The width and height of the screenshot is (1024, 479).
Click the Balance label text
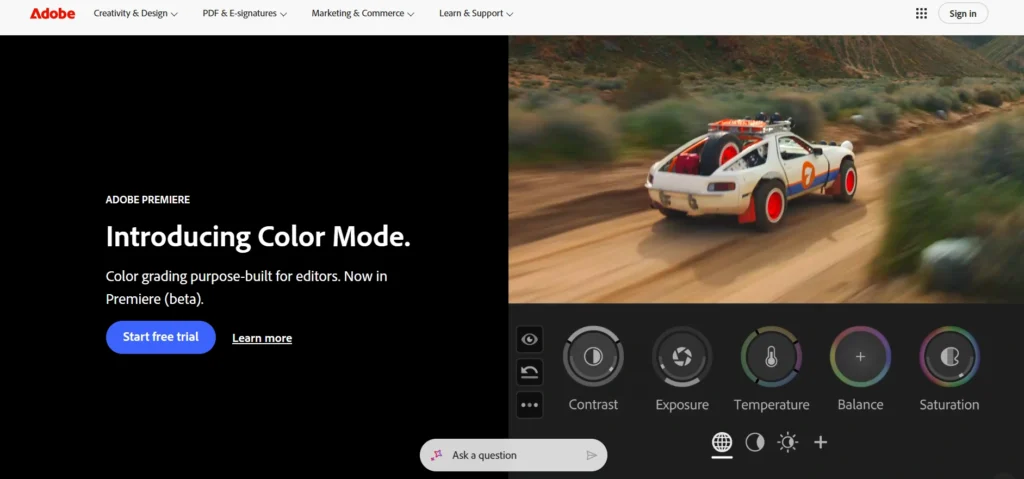[x=860, y=405]
